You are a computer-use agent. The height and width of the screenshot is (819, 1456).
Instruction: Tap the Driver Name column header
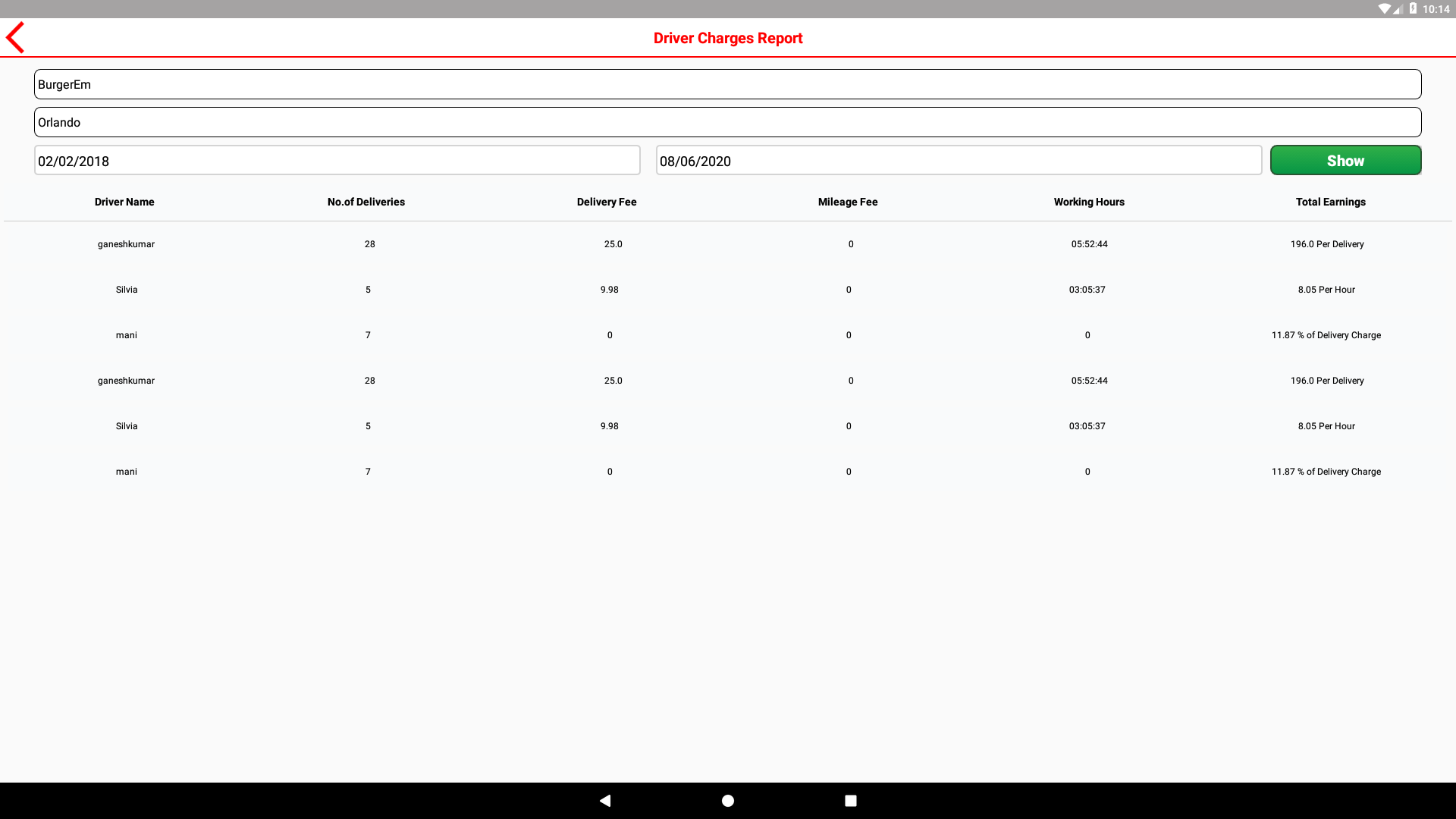pos(124,202)
